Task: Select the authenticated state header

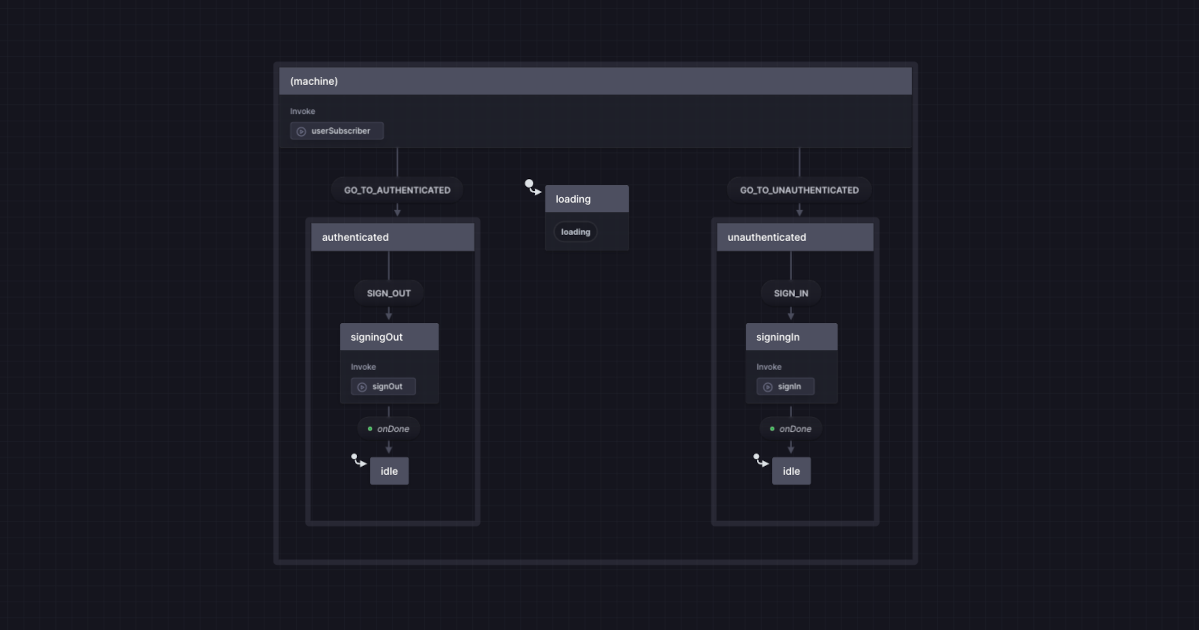Action: click(x=393, y=237)
